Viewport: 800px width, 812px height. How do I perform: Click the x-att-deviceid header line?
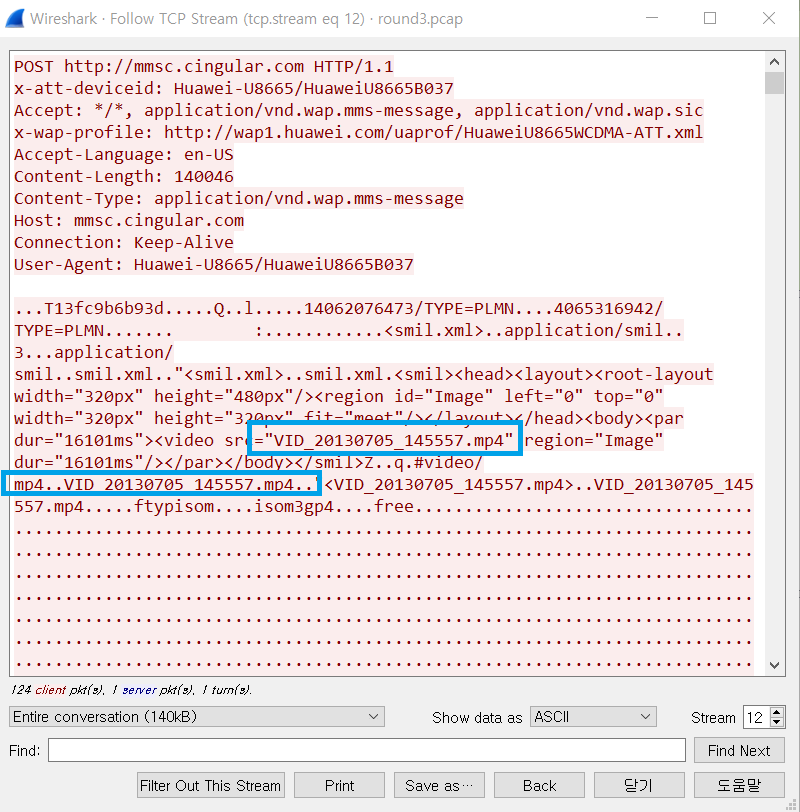point(234,89)
